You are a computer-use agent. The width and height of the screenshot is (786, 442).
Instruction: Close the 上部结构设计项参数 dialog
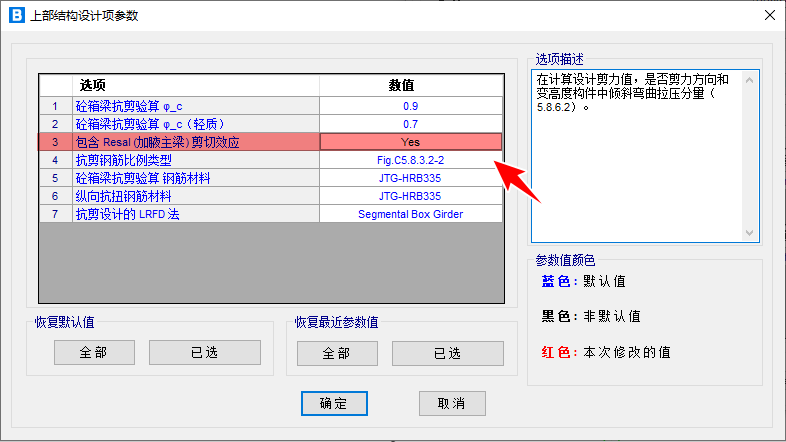pos(767,15)
